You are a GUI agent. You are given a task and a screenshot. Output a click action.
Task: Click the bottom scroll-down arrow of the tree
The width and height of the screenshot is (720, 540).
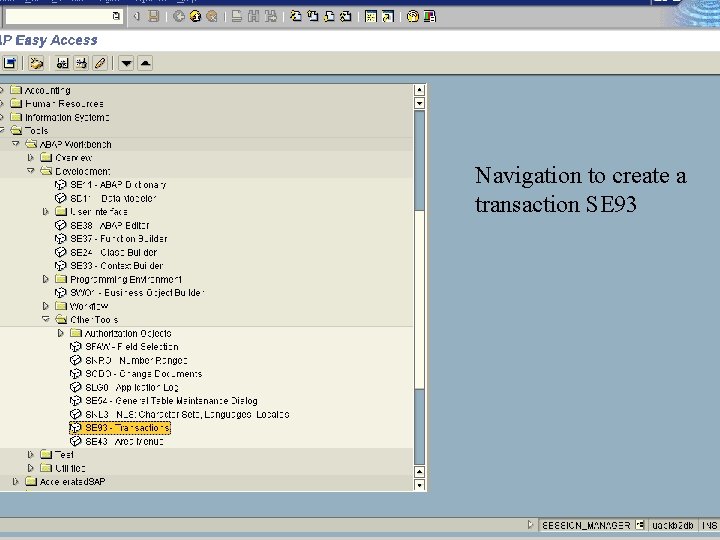point(419,485)
